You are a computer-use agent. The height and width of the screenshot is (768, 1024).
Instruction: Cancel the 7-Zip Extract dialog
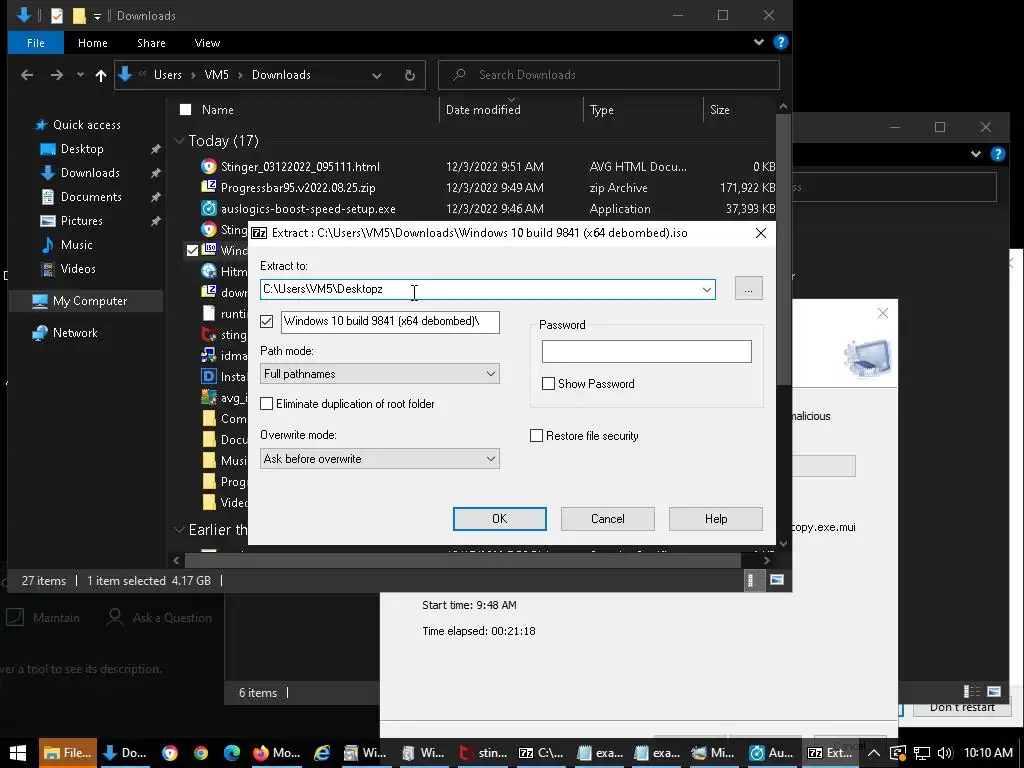click(607, 519)
